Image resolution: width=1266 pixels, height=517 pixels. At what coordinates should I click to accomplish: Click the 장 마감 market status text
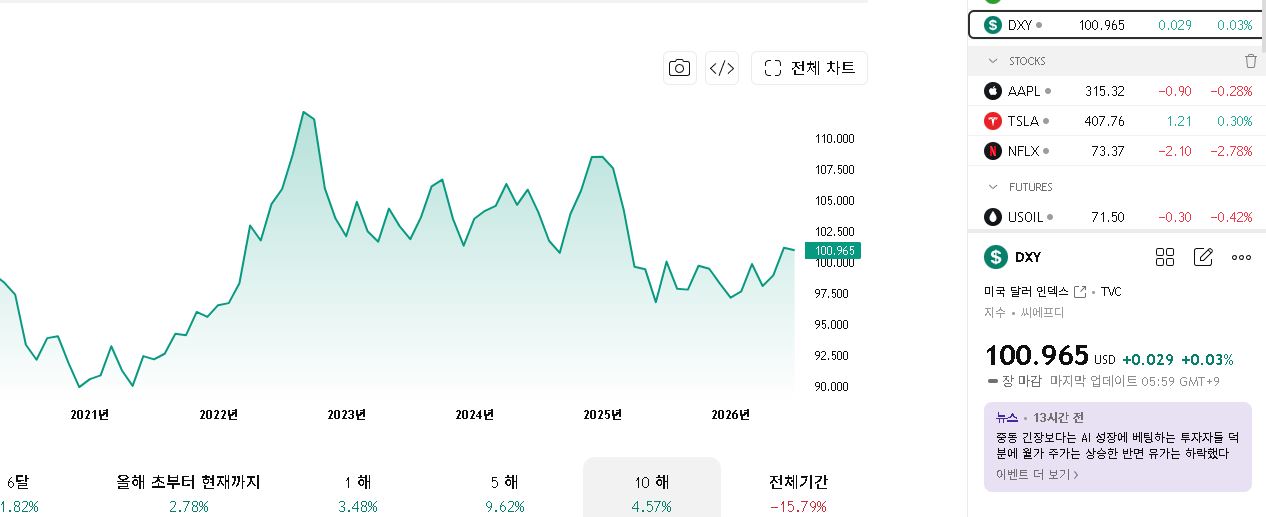click(x=1022, y=381)
